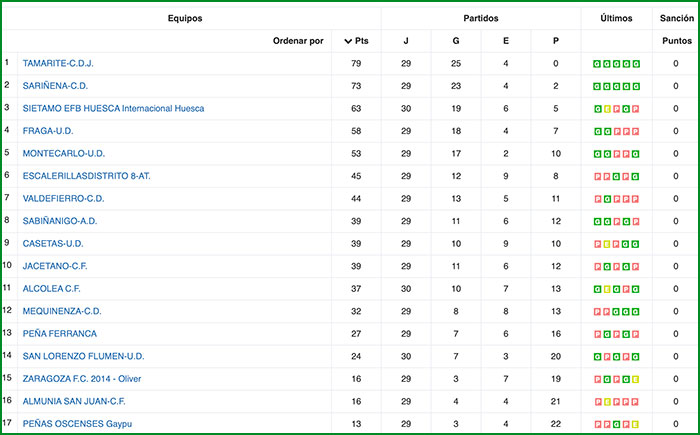This screenshot has height=435, width=700.
Task: Open the MEQUINENZA-C.D. team link
Action: (x=62, y=311)
